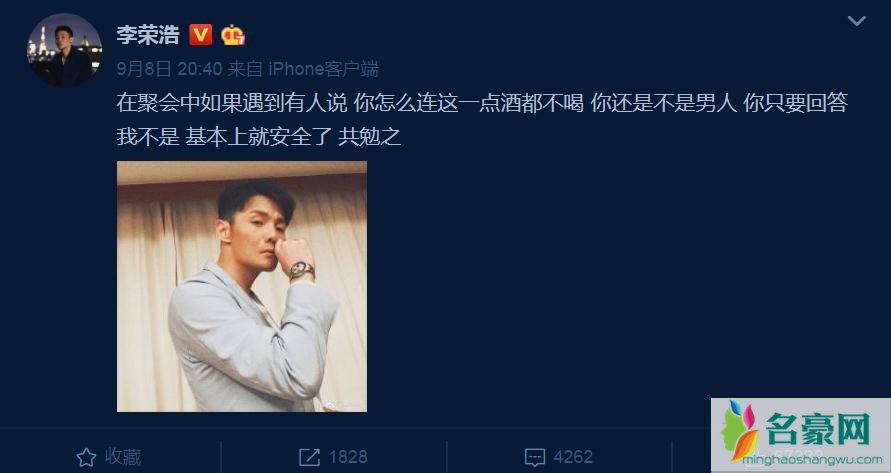Click the 名豪网 green text
This screenshot has height=473, width=891.
[x=818, y=429]
